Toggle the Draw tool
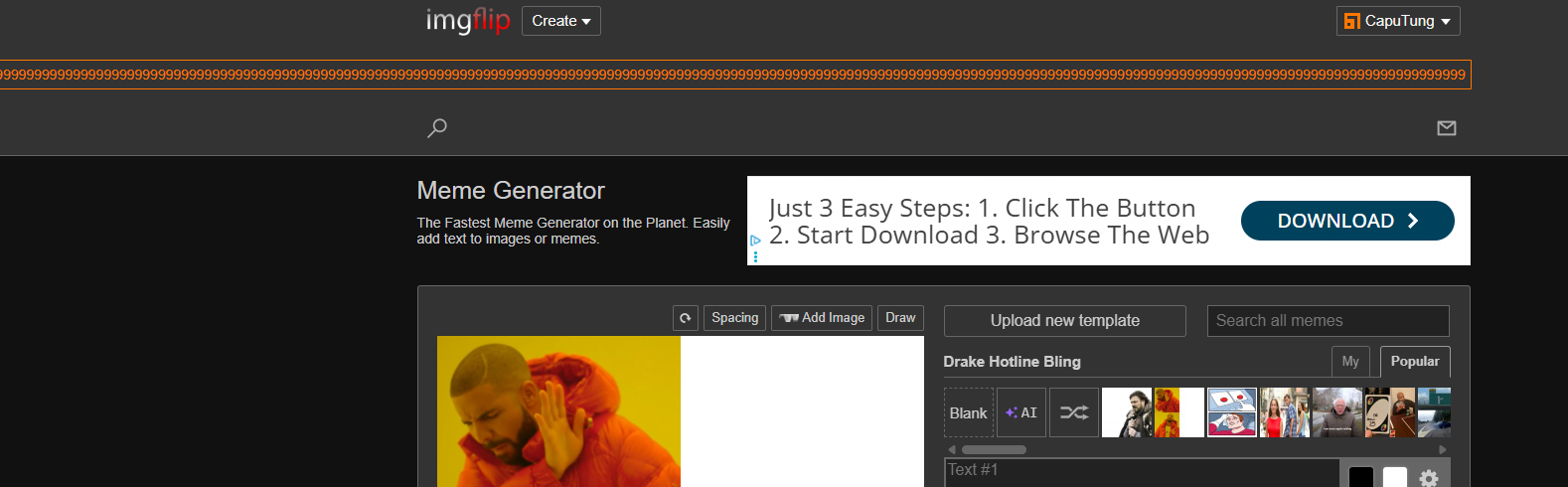This screenshot has height=487, width=1568. (900, 318)
